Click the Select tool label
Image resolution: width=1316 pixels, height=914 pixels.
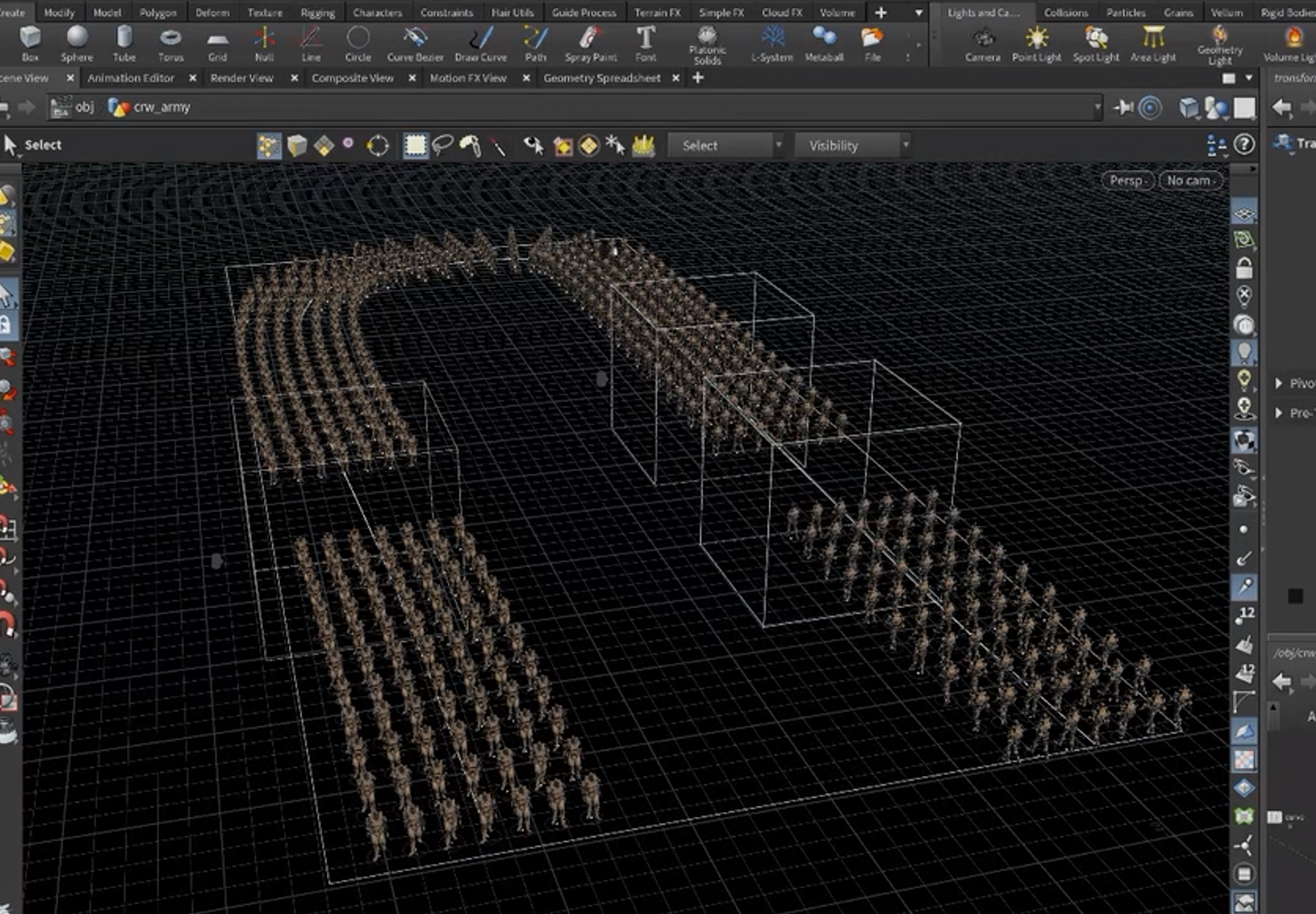(43, 145)
